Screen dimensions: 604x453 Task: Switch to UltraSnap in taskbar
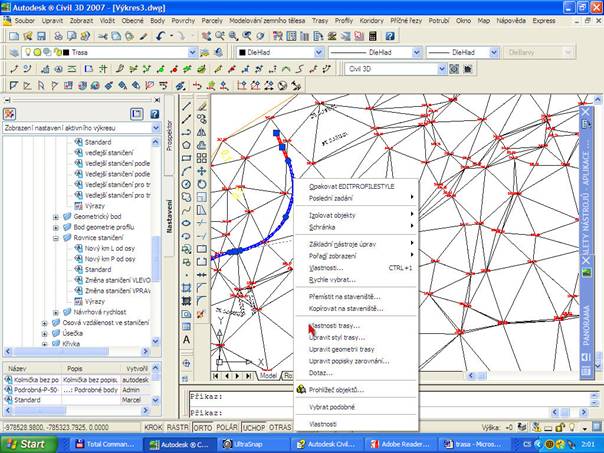[x=254, y=444]
